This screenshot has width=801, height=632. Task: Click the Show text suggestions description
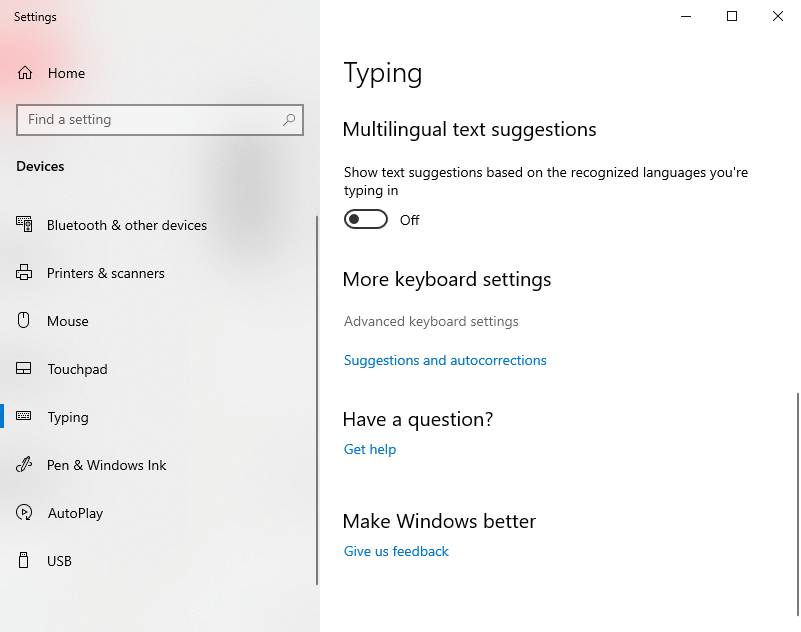click(546, 181)
